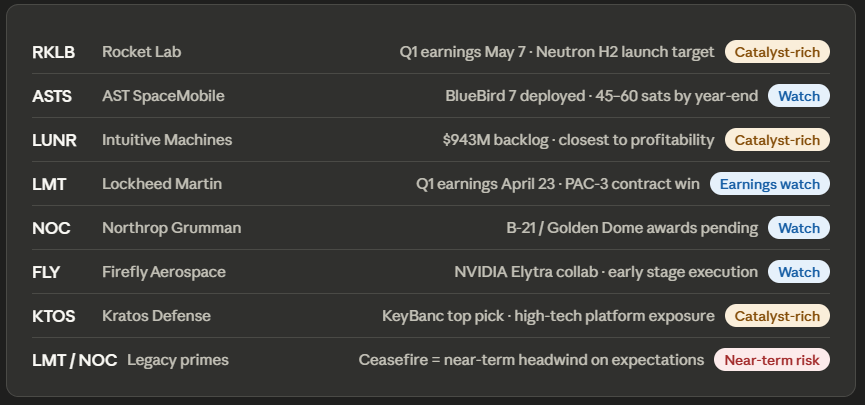Click the Earnings watch badge
This screenshot has width=865, height=405.
[x=769, y=184]
